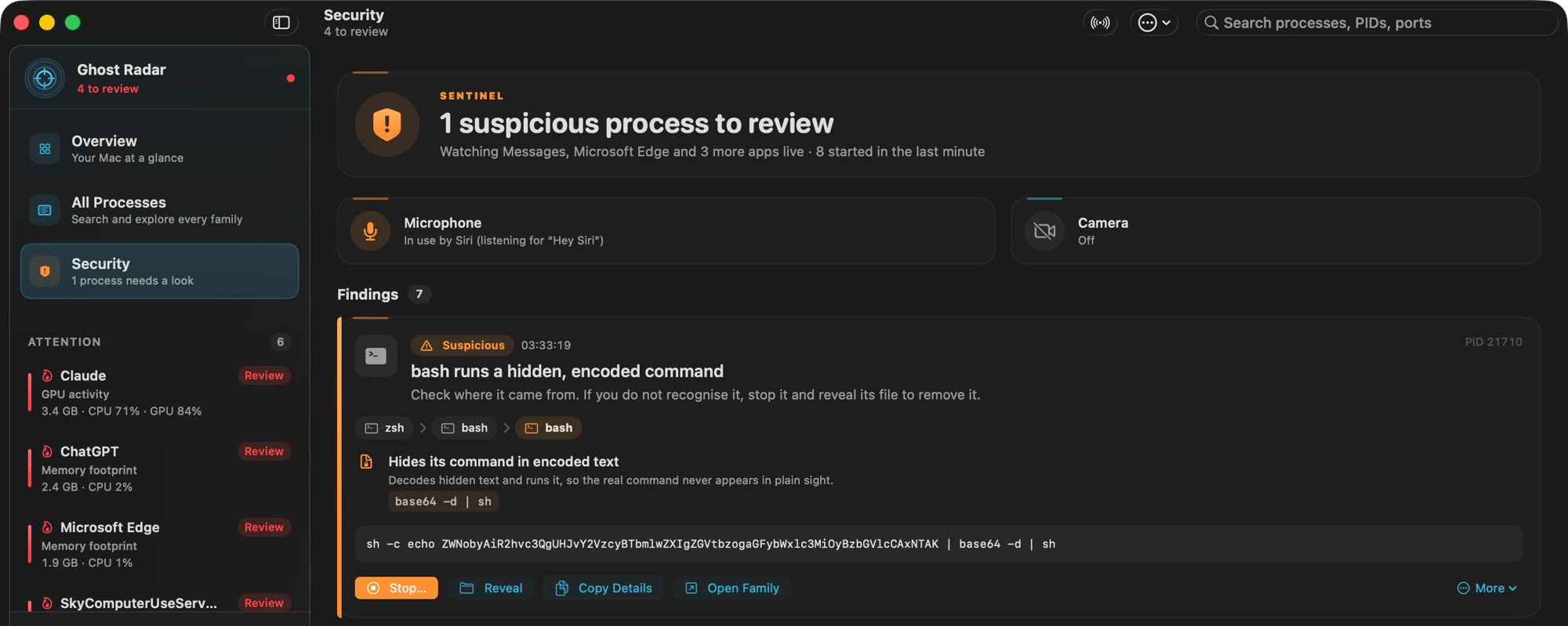Click the Attention count badge 6
The image size is (1568, 626).
(280, 342)
